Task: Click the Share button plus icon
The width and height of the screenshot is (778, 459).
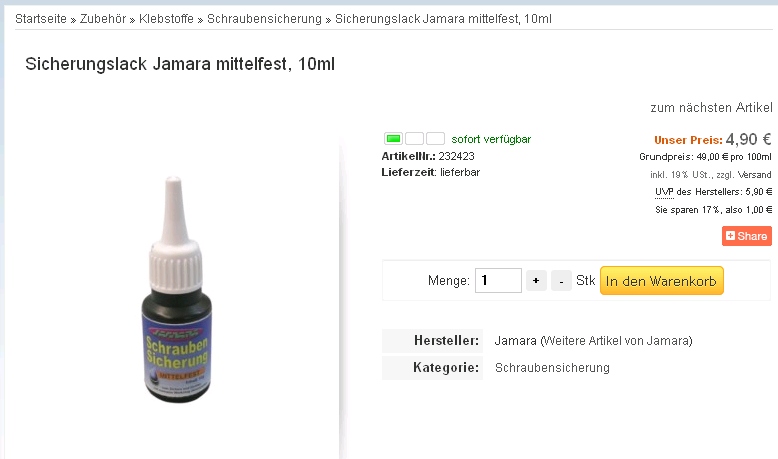Action: tap(730, 236)
